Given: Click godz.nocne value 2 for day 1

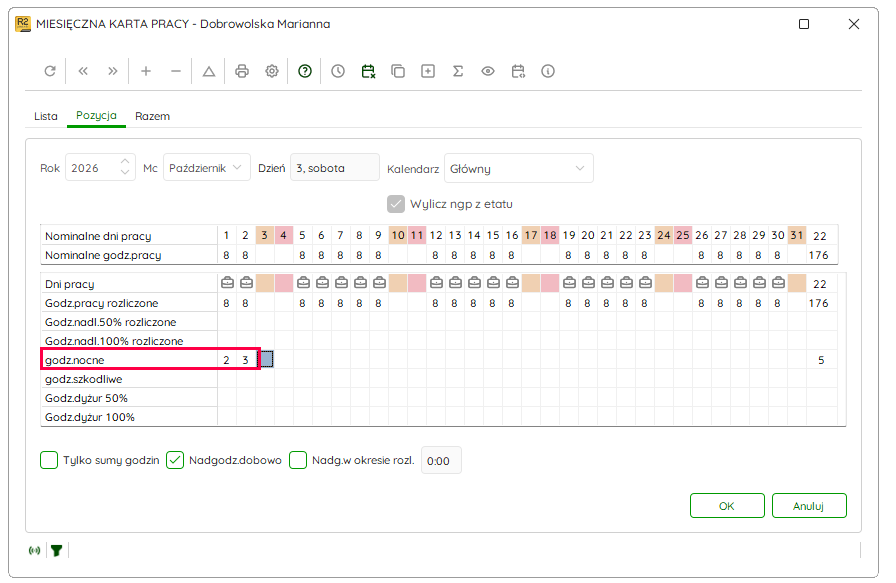Looking at the screenshot, I should click(226, 360).
